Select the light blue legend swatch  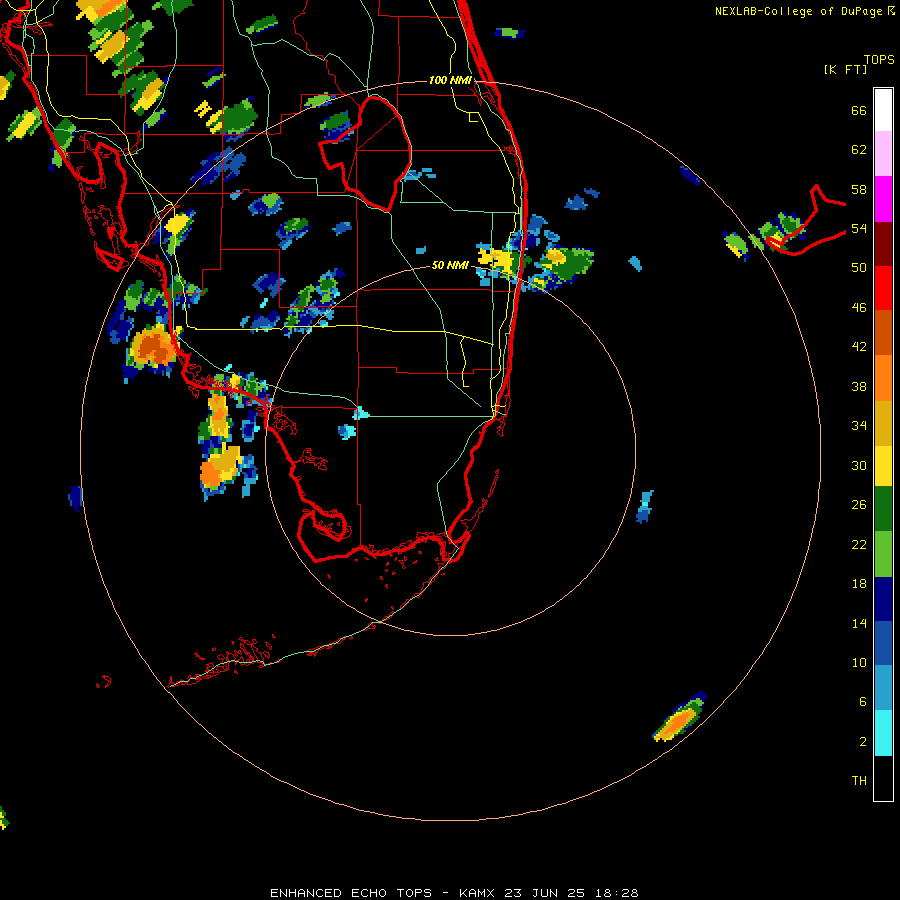point(883,688)
